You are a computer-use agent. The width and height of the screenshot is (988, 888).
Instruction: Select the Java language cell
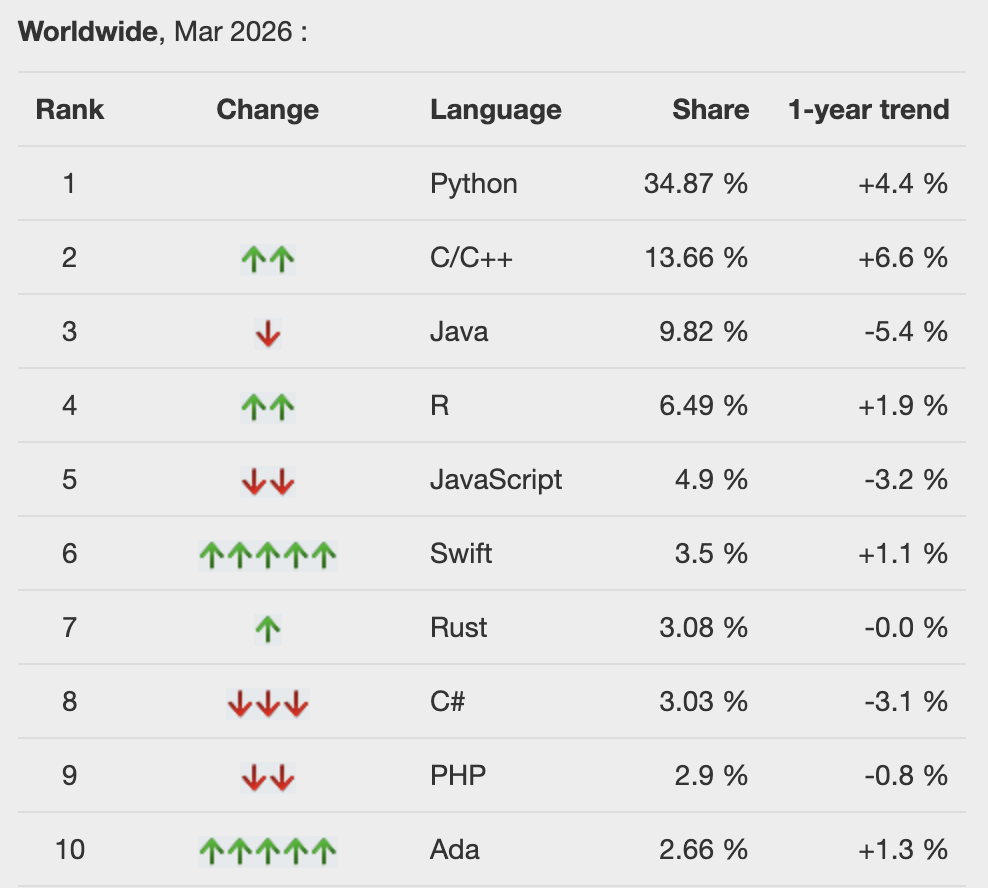pos(459,332)
